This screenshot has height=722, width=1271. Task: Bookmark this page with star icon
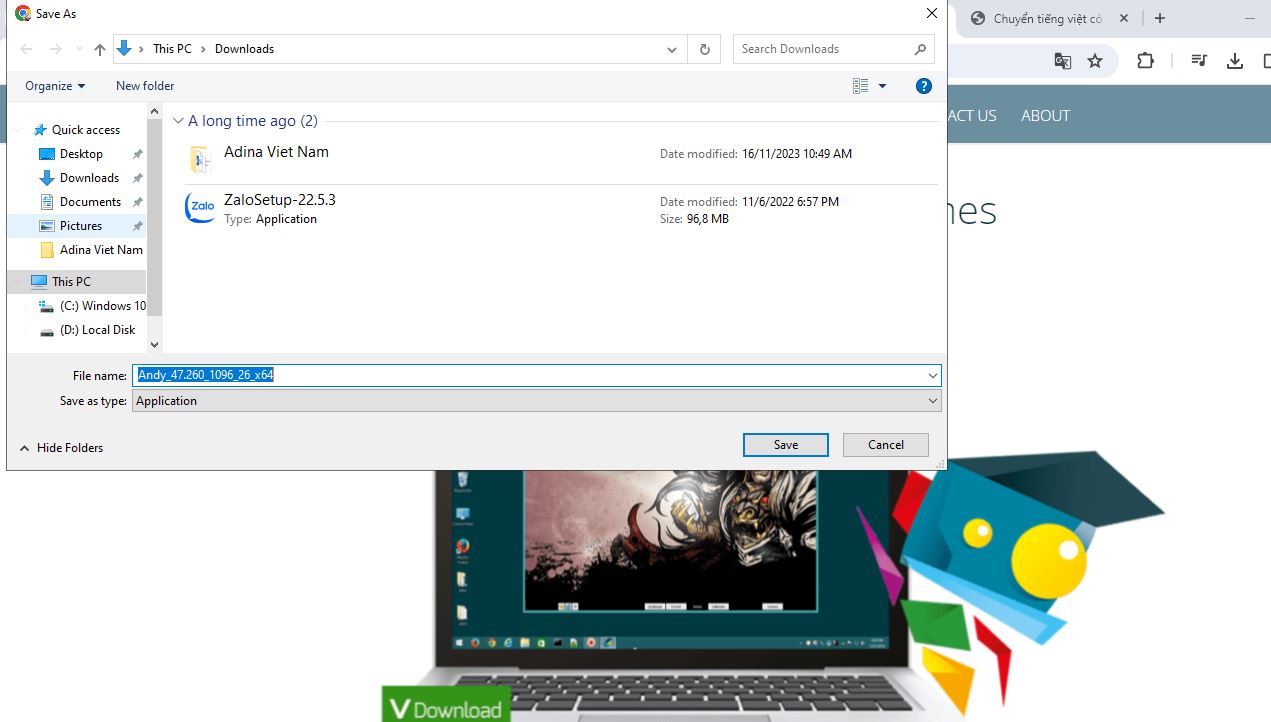pyautogui.click(x=1095, y=61)
